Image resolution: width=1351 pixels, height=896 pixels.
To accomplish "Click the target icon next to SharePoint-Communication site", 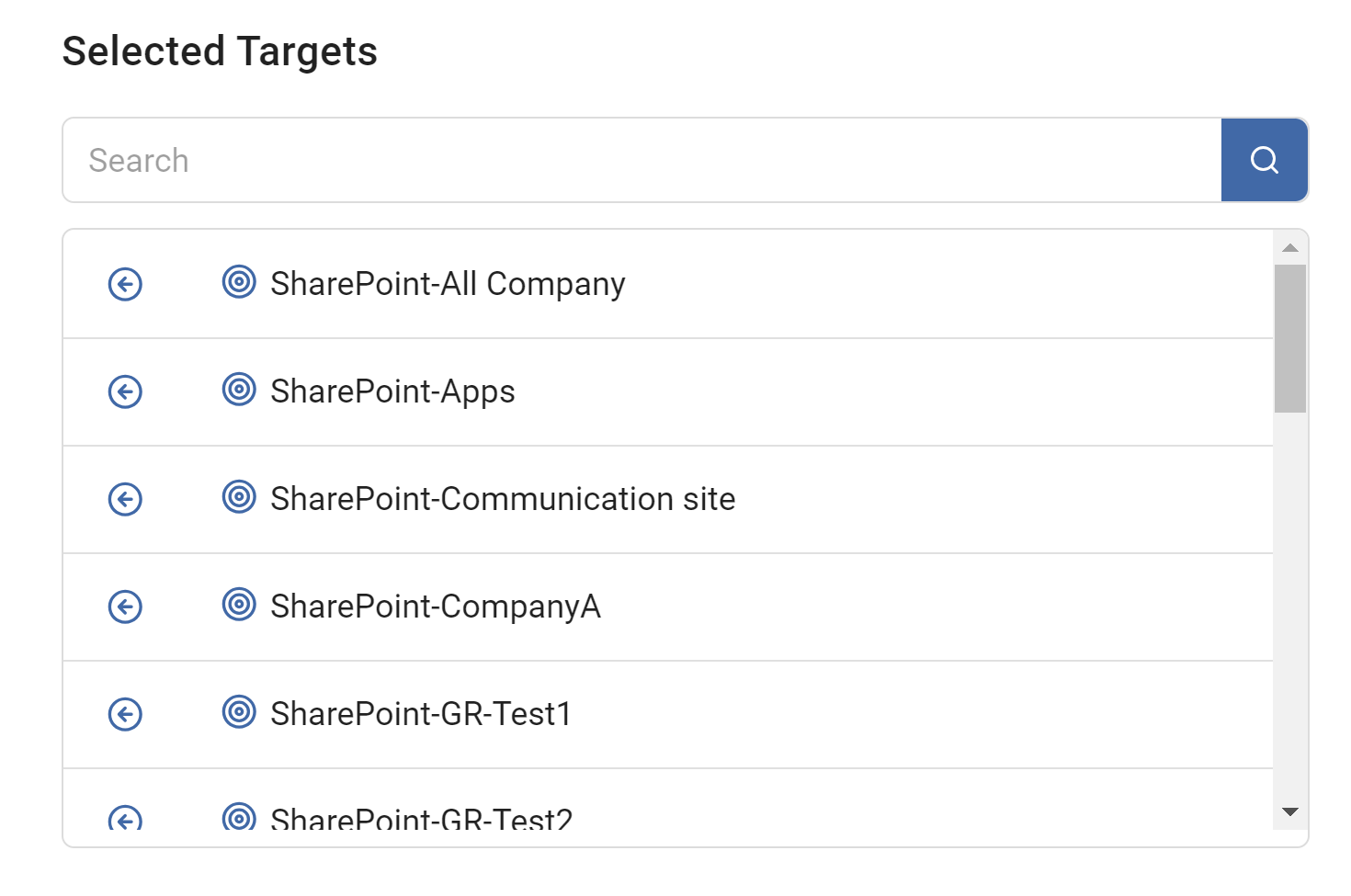I will click(239, 496).
